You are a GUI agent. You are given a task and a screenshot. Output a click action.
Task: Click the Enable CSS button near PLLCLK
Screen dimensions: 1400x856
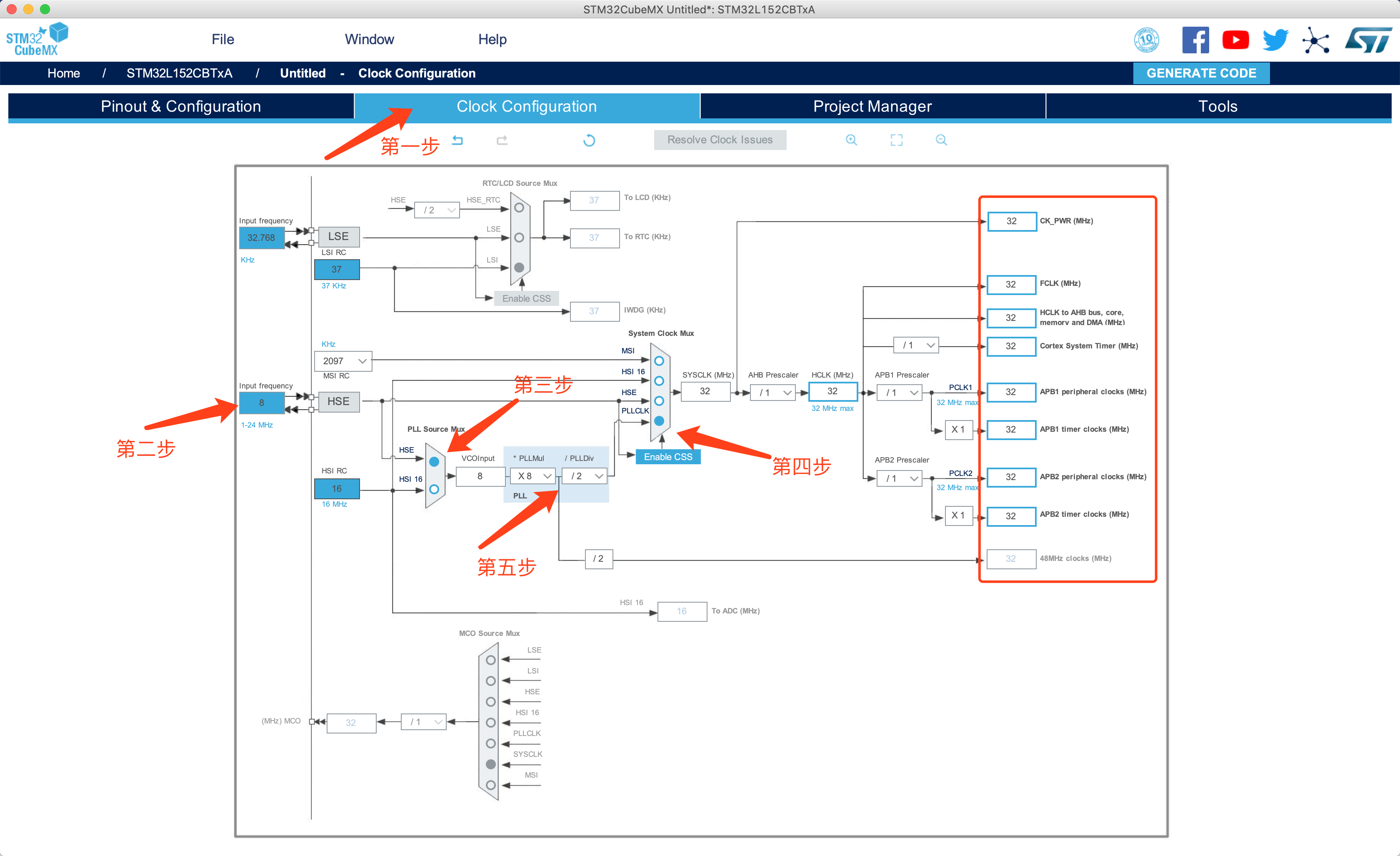[667, 457]
